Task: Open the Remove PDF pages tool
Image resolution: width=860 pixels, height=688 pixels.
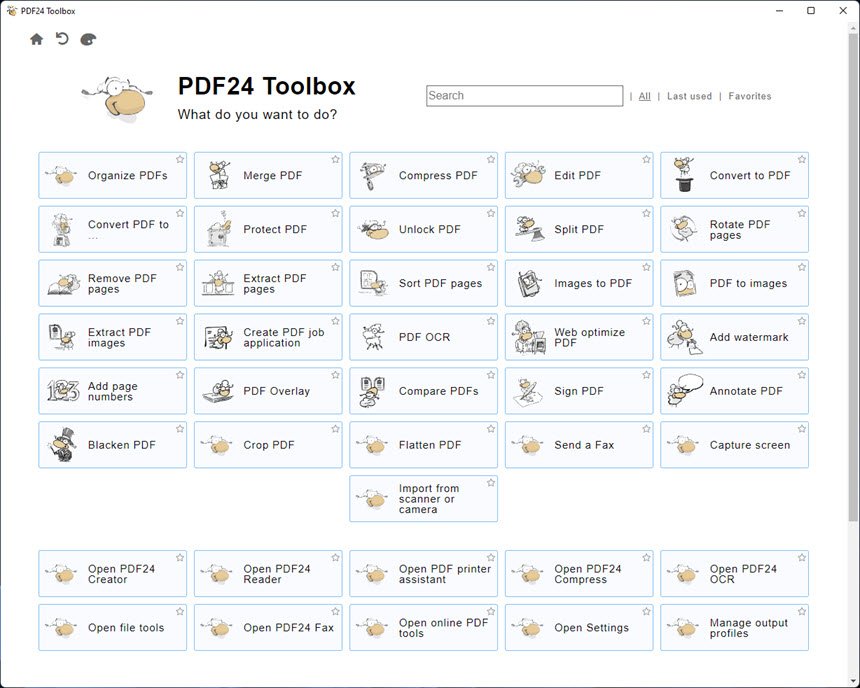Action: (x=112, y=283)
